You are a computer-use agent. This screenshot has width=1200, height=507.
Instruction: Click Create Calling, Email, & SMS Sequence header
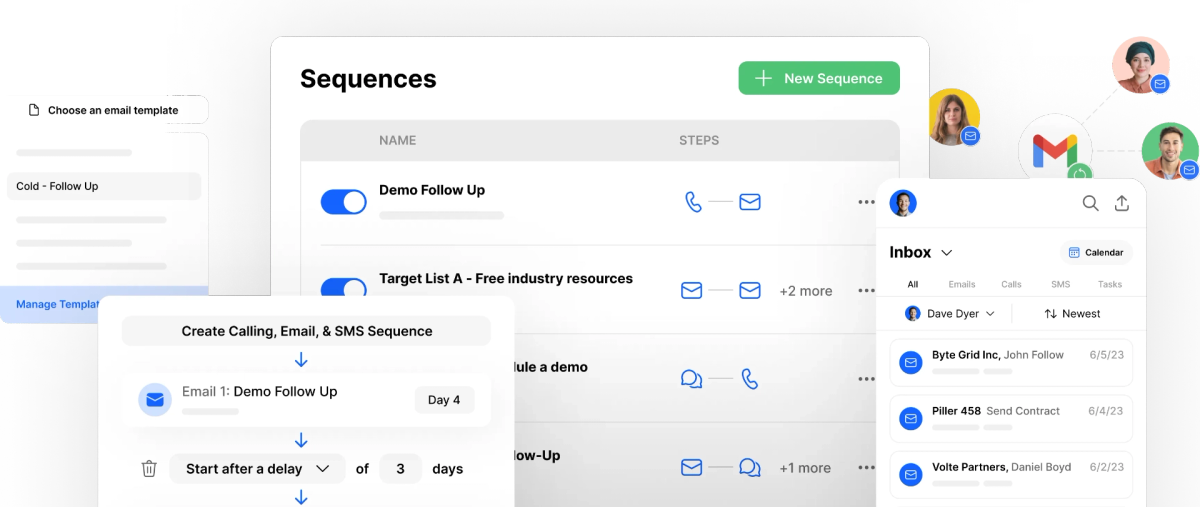[x=306, y=331]
